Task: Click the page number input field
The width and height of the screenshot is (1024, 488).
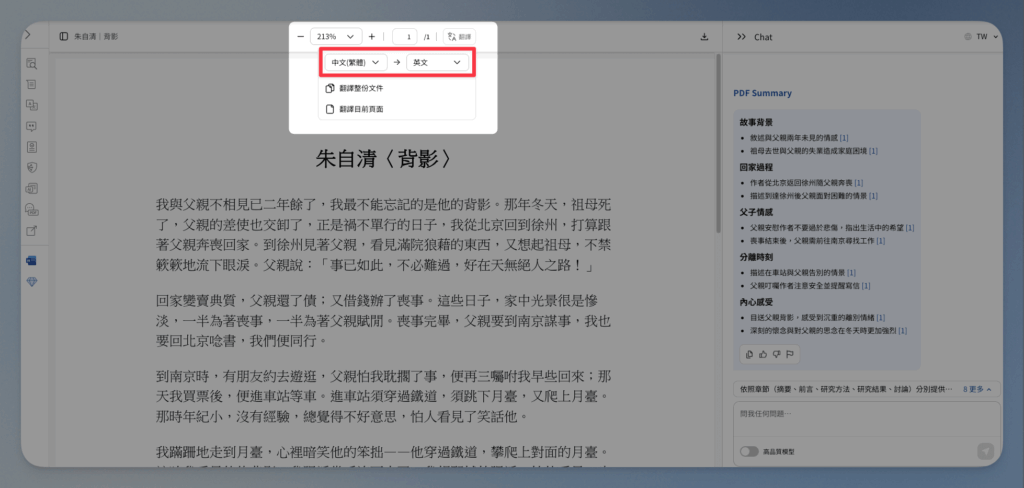Action: coord(405,37)
